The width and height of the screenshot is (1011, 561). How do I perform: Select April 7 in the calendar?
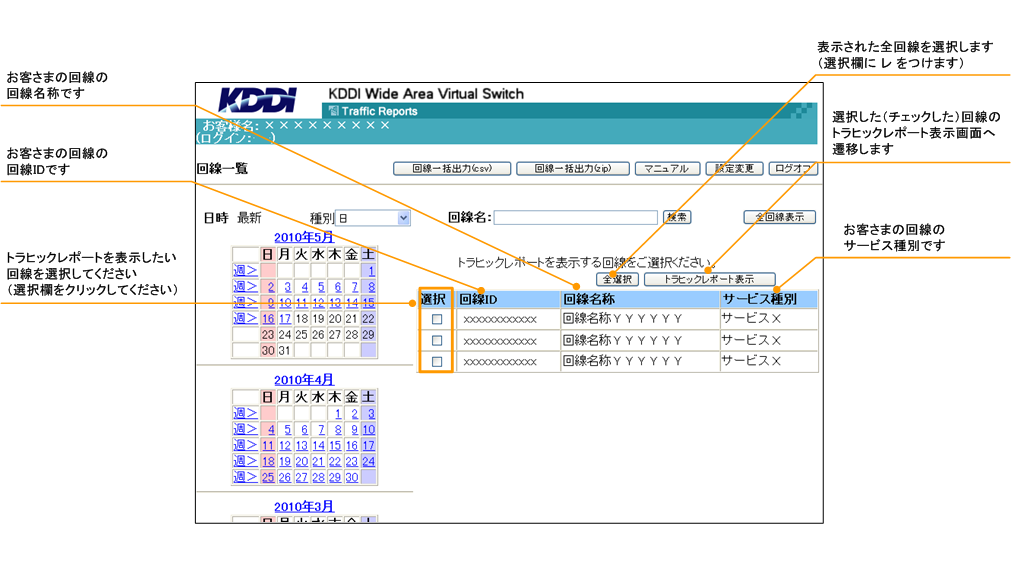[x=321, y=429]
